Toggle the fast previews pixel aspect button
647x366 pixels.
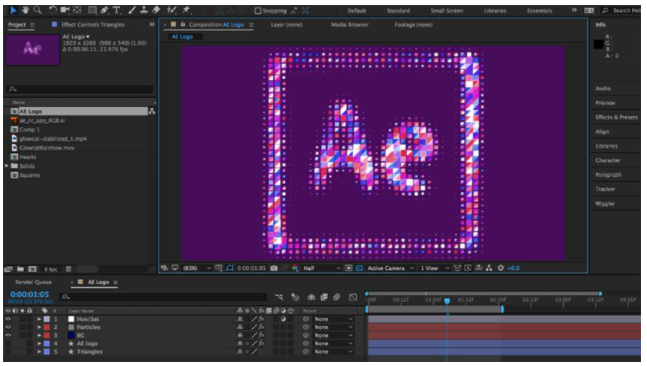click(468, 268)
